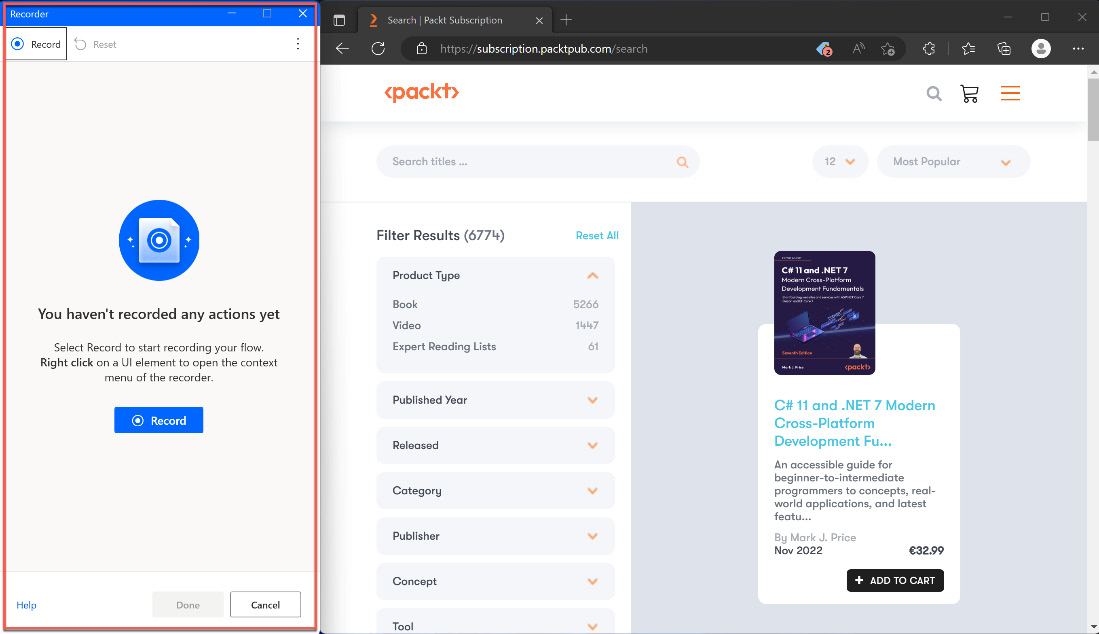Click the Record toggle in Recorder toolbar
The width and height of the screenshot is (1099, 634).
point(36,44)
